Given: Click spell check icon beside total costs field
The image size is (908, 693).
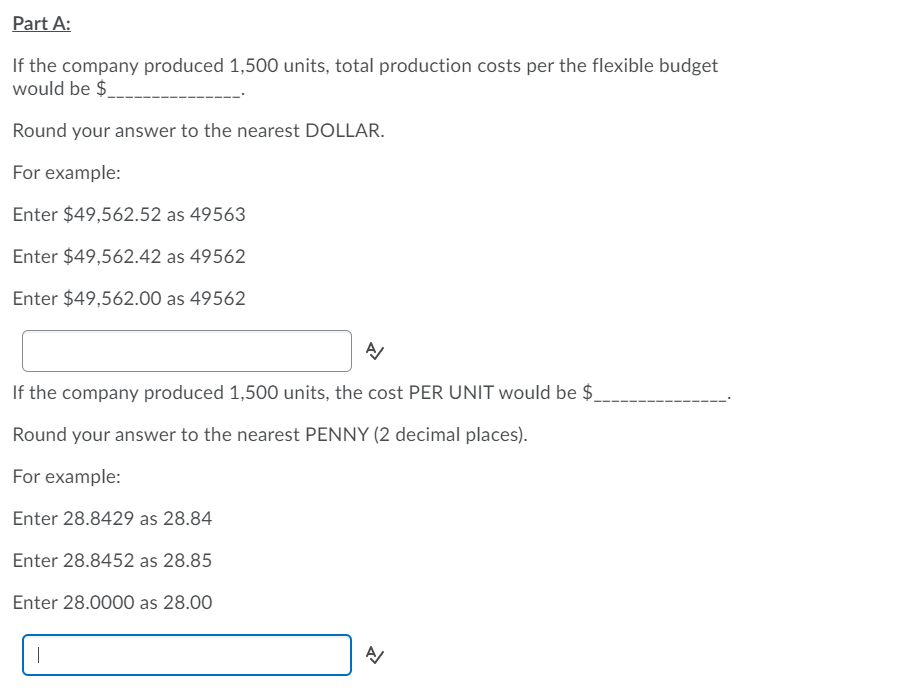Looking at the screenshot, I should [x=375, y=351].
